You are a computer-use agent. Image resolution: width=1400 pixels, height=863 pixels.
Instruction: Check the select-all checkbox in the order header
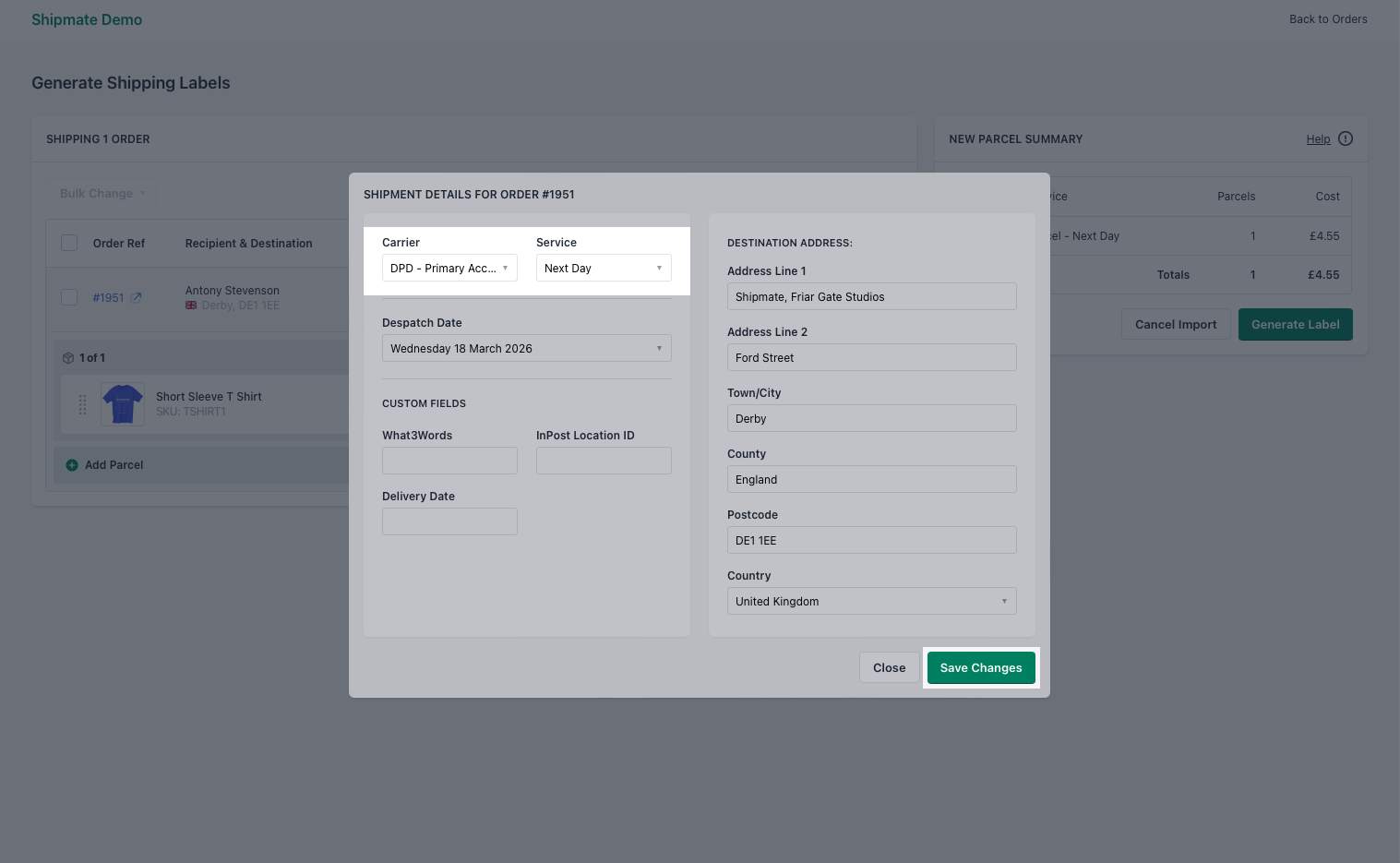point(69,242)
